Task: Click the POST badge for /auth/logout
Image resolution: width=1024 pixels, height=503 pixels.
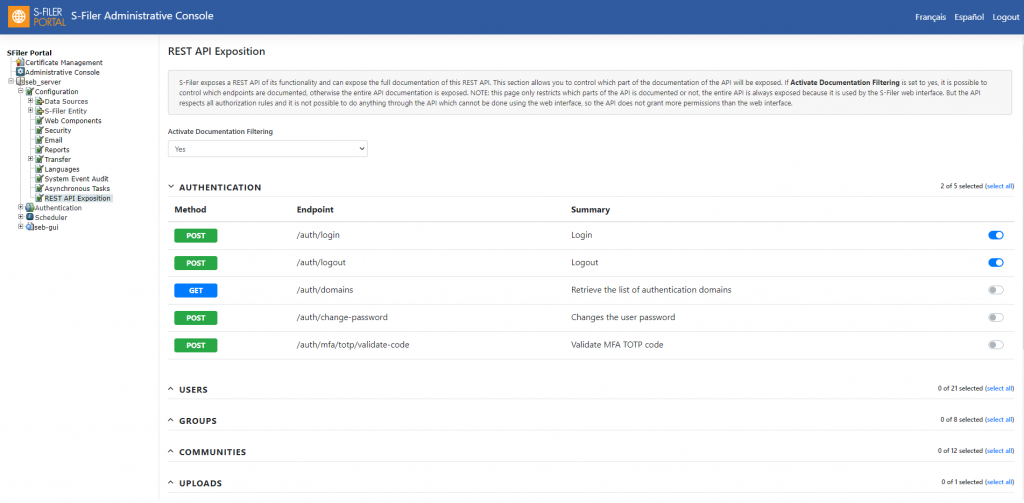Action: coord(196,263)
